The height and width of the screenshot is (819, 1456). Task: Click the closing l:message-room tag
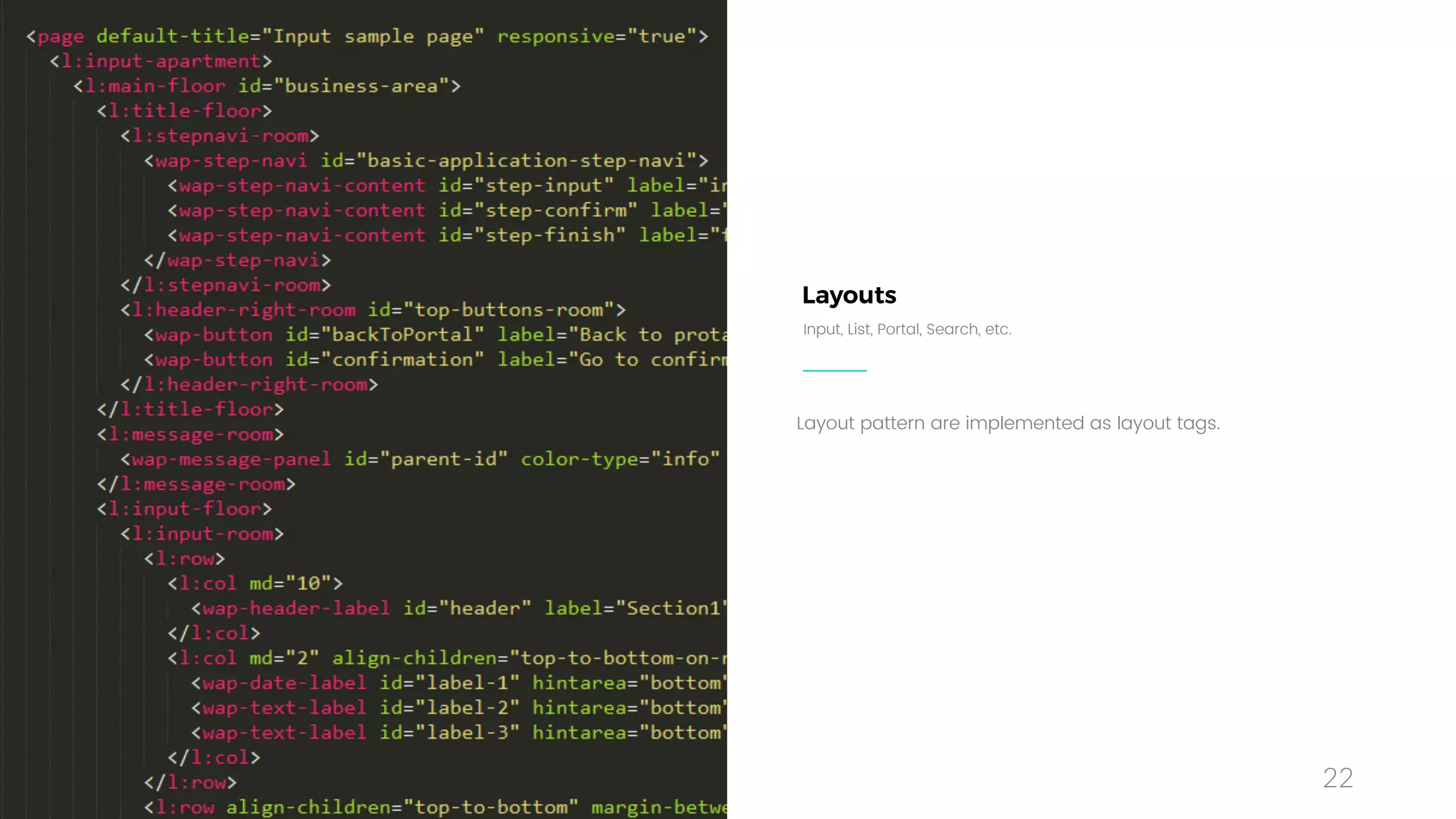click(x=196, y=484)
